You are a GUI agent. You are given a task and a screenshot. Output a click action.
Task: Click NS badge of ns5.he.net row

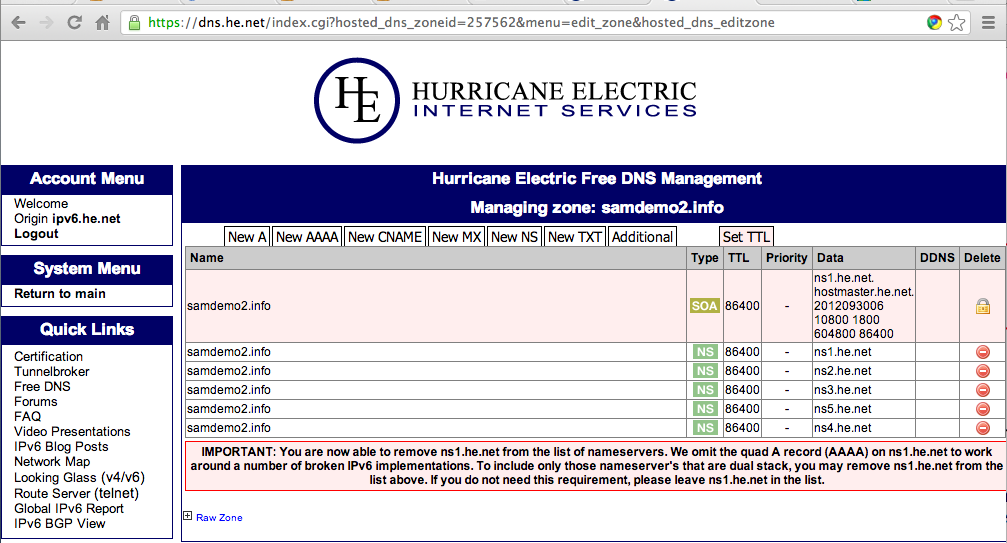[705, 409]
